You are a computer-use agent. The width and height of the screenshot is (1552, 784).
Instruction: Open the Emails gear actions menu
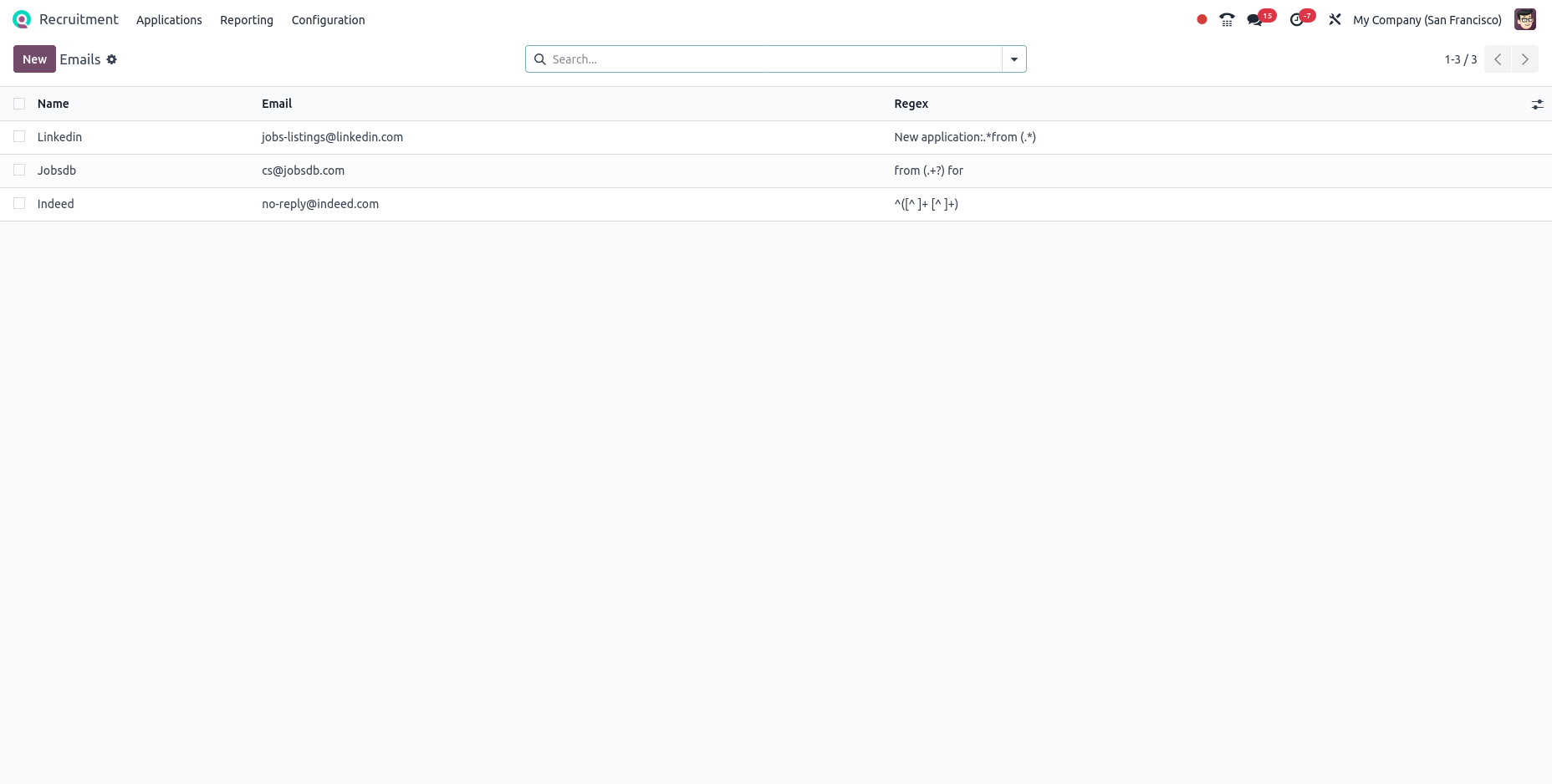coord(112,59)
